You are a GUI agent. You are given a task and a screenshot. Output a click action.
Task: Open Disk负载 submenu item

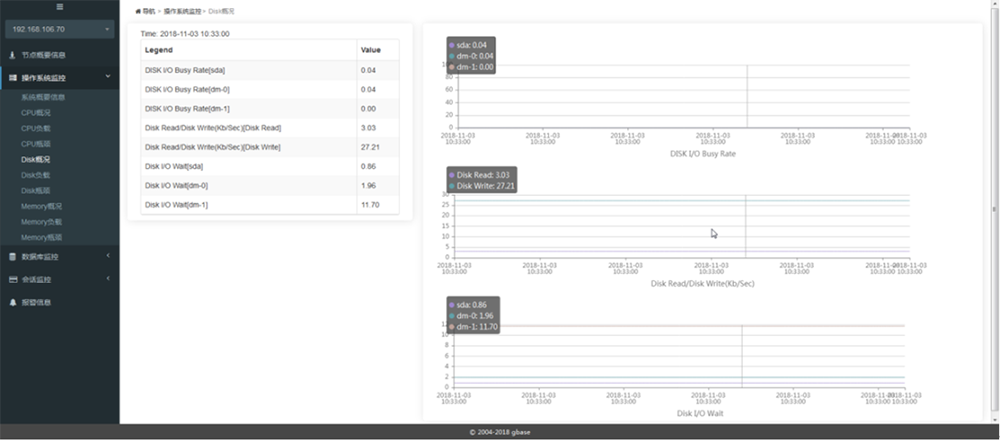tap(36, 175)
